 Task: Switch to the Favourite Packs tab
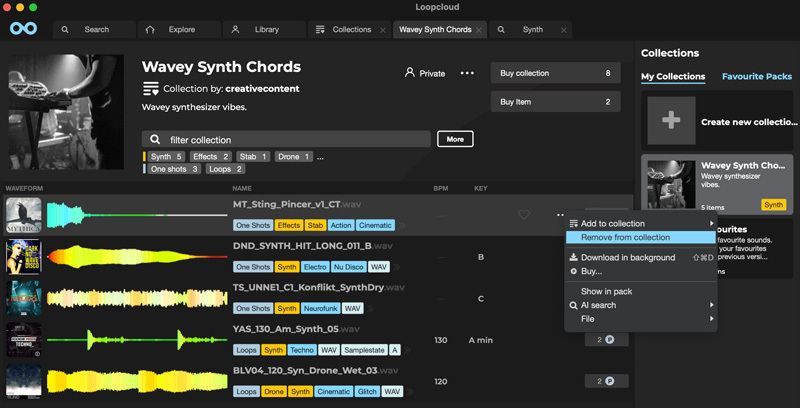(756, 76)
